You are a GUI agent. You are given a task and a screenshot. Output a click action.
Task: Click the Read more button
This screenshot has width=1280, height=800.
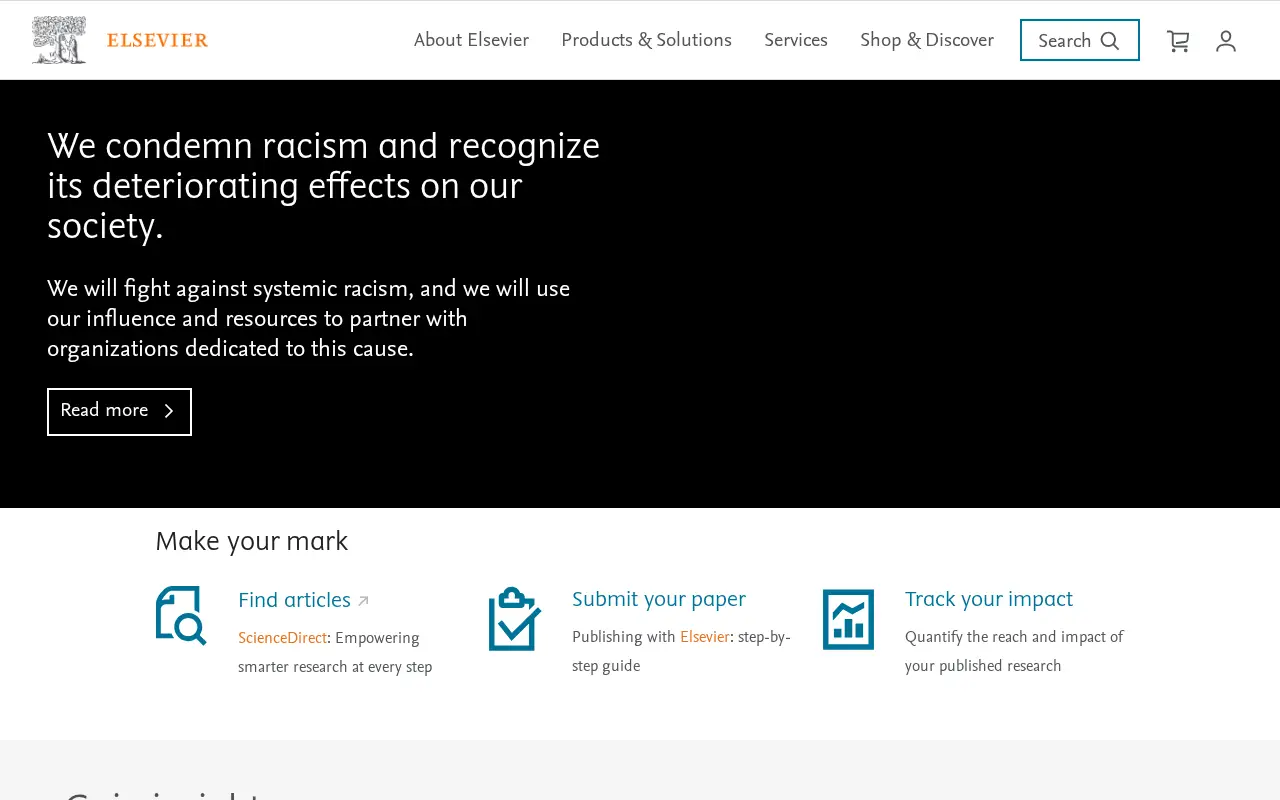click(119, 412)
